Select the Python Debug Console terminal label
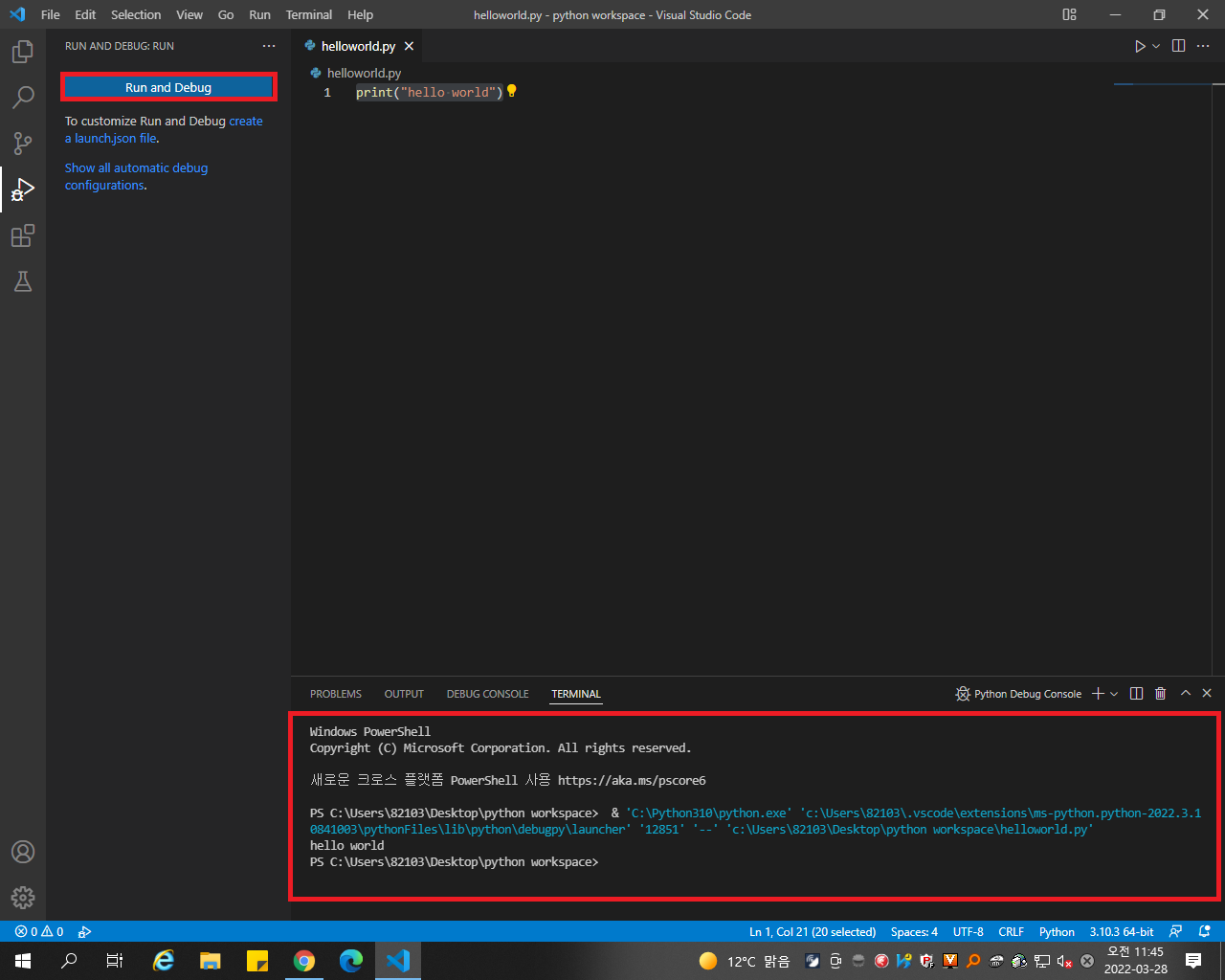This screenshot has width=1225, height=980. click(x=1018, y=694)
